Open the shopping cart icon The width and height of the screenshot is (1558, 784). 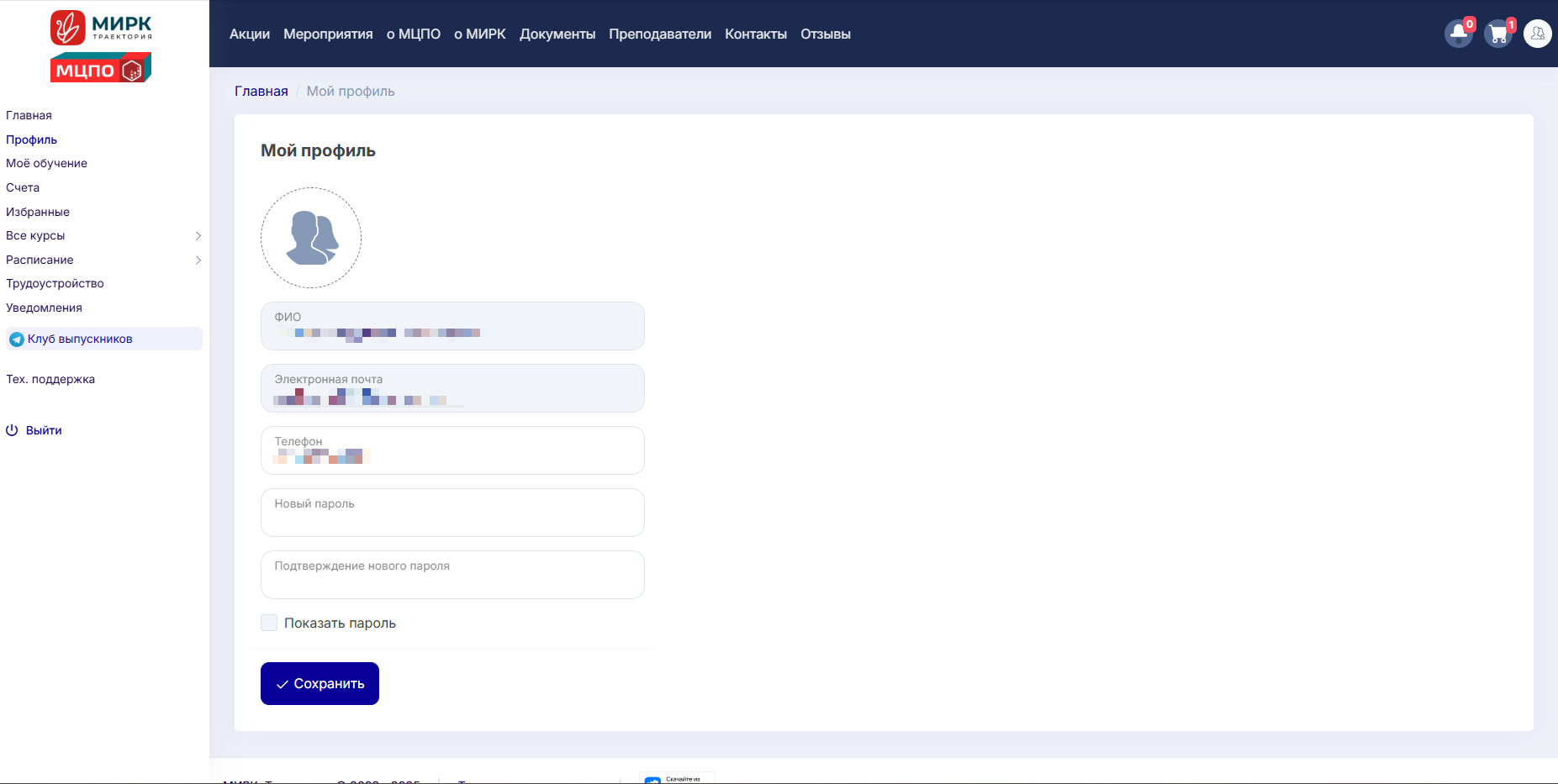1498,34
